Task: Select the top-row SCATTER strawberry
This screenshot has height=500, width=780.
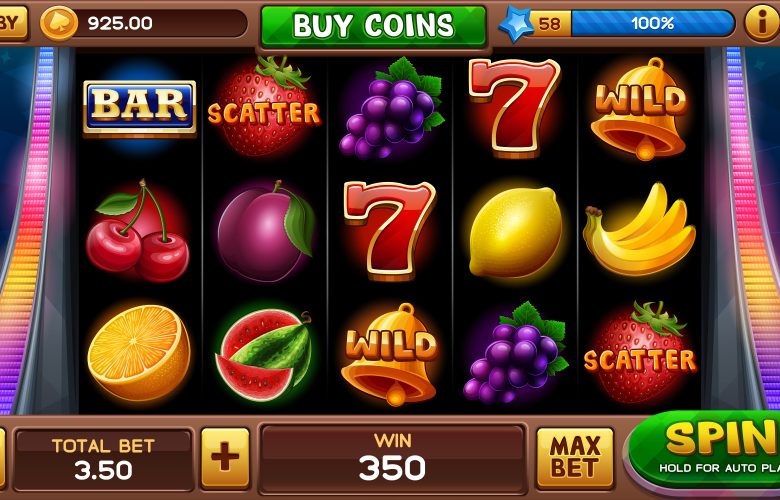Action: (x=264, y=106)
